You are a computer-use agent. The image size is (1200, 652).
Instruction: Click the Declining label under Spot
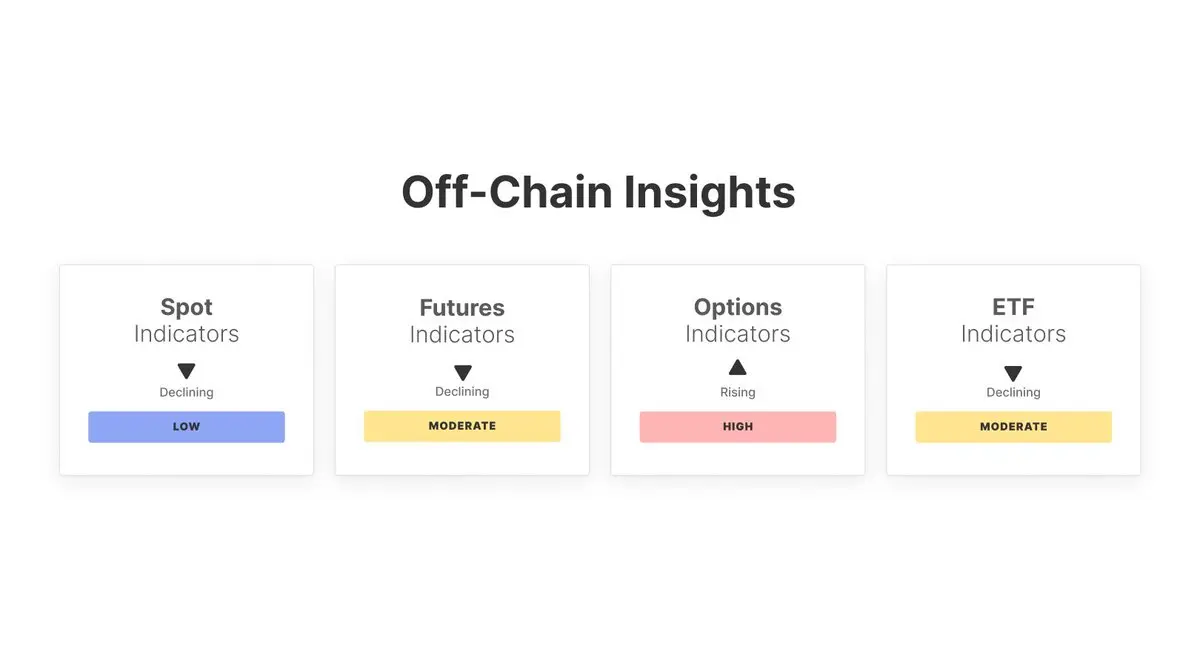pyautogui.click(x=186, y=393)
